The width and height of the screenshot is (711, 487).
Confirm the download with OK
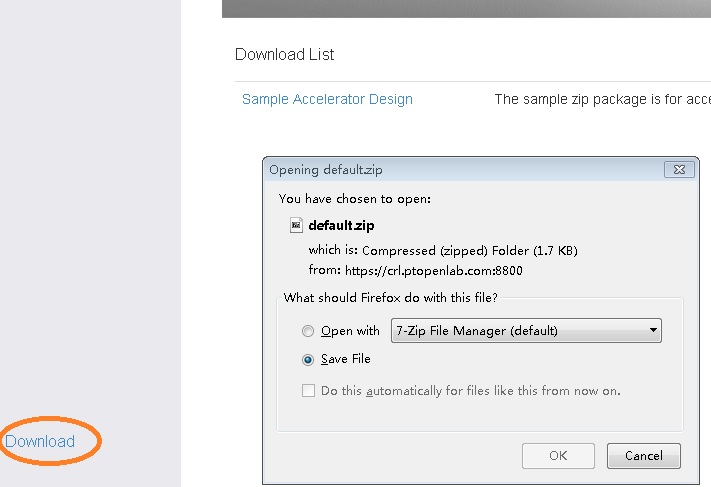(558, 456)
